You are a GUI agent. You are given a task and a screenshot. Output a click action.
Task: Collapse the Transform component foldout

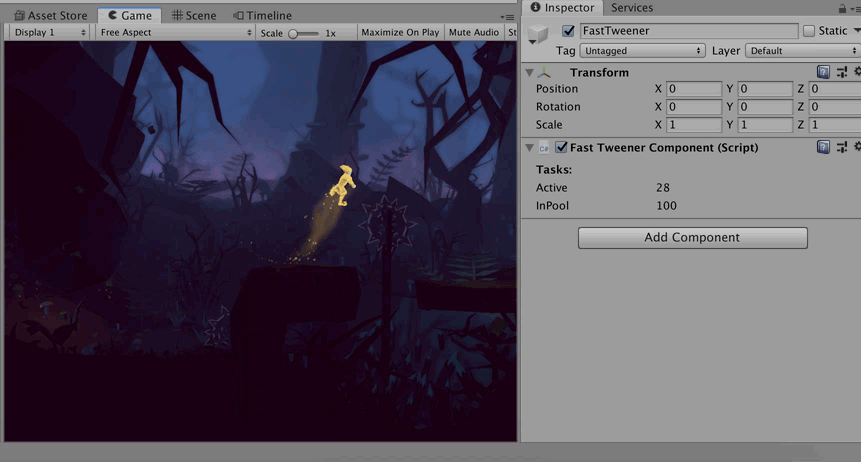pyautogui.click(x=529, y=73)
